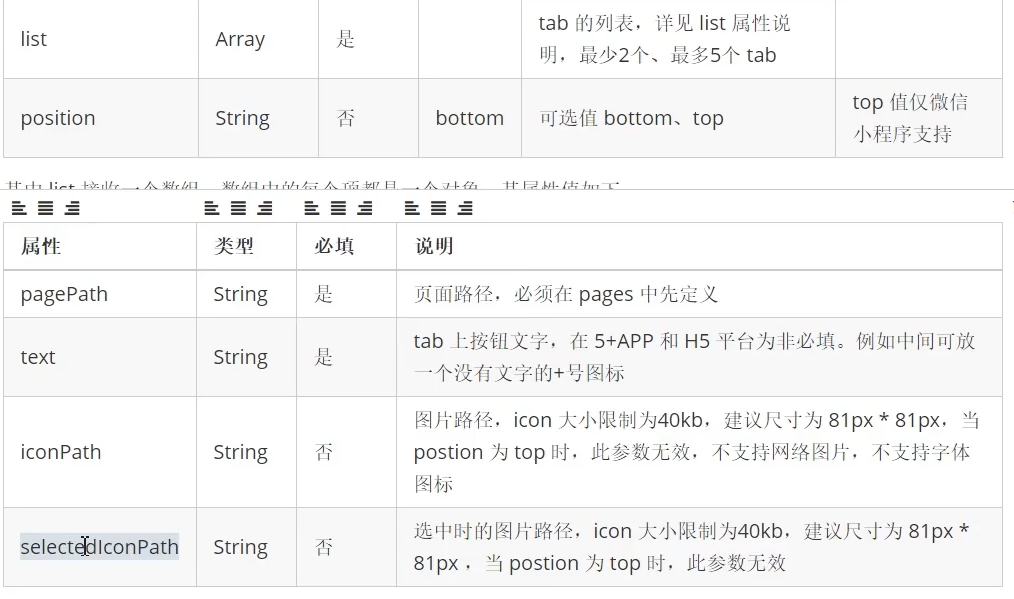Click the bottom default value cell
The image size is (1014, 599).
(x=469, y=118)
